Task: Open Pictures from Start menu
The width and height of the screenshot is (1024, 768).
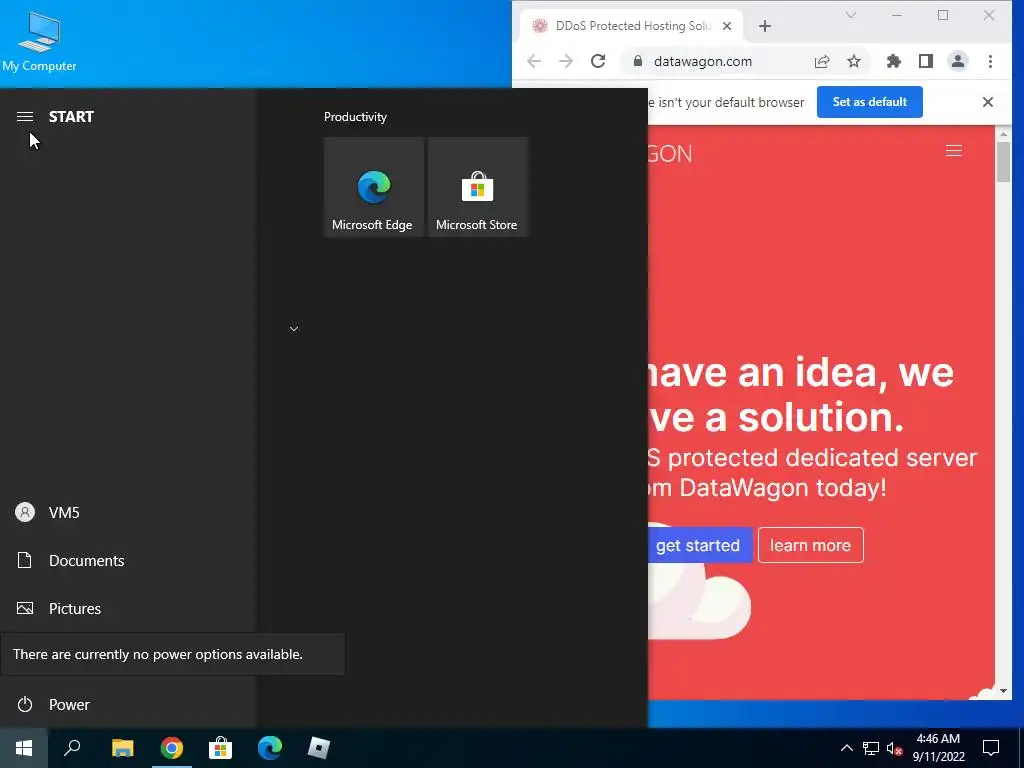Action: click(x=128, y=609)
